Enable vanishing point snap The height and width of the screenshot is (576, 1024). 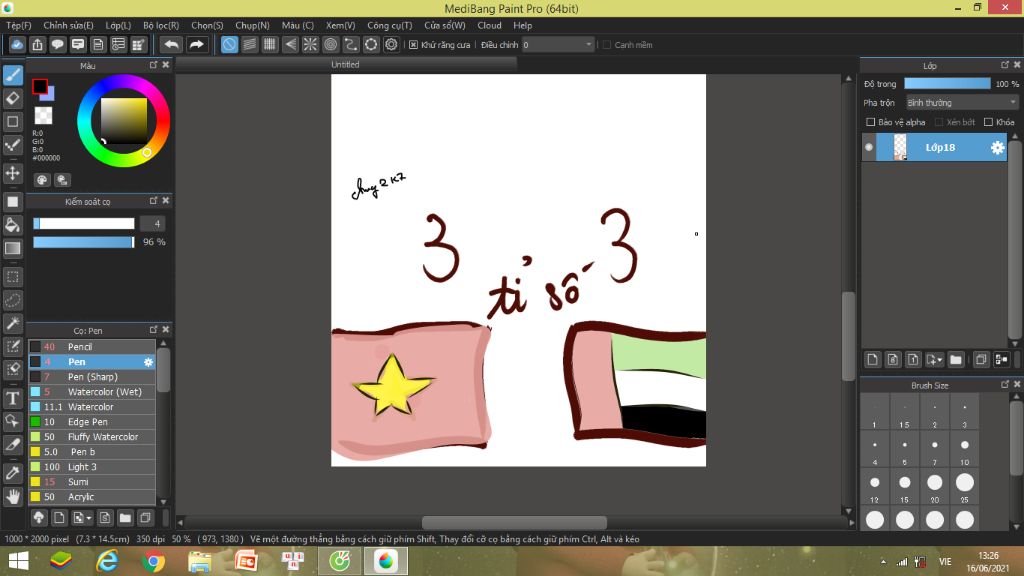290,44
